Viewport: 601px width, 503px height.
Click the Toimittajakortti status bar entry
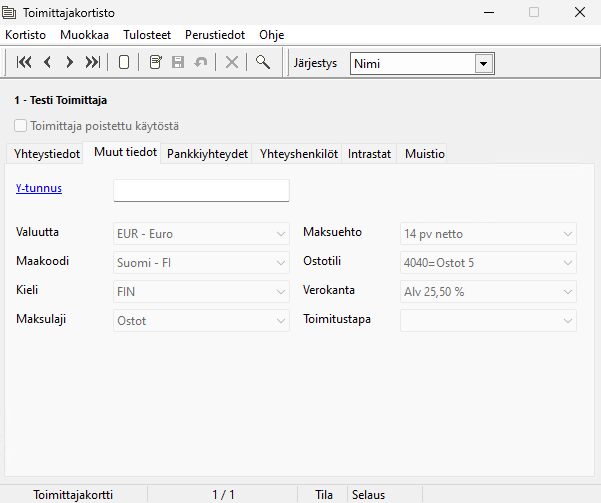pyautogui.click(x=73, y=495)
